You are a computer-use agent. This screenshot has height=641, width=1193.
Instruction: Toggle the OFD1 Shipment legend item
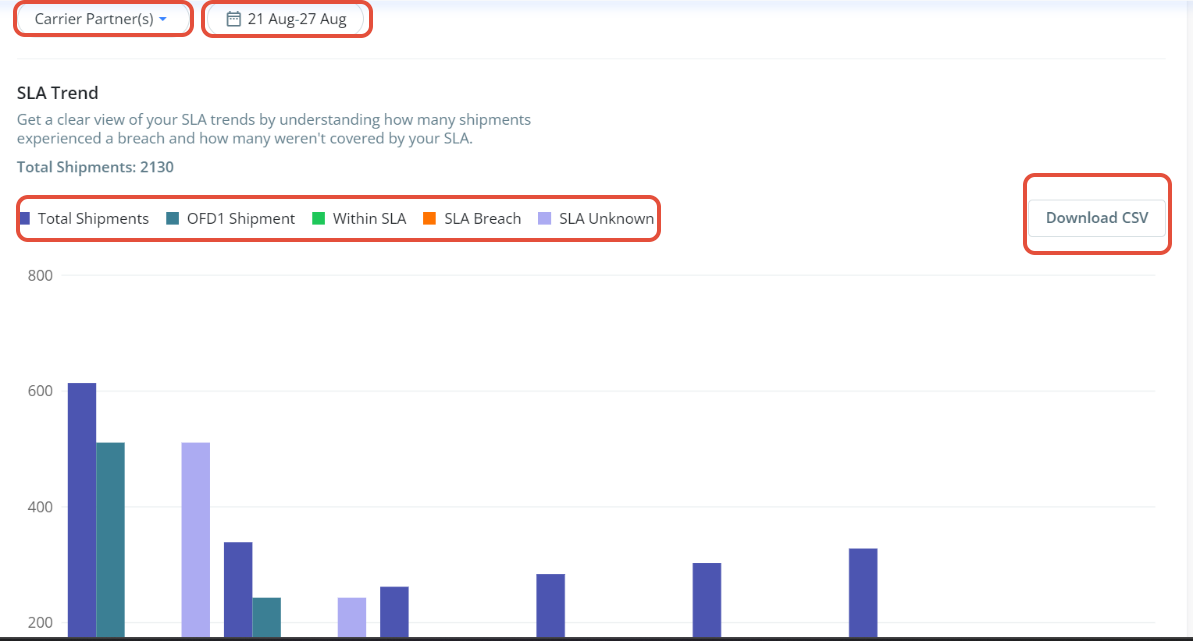click(231, 218)
